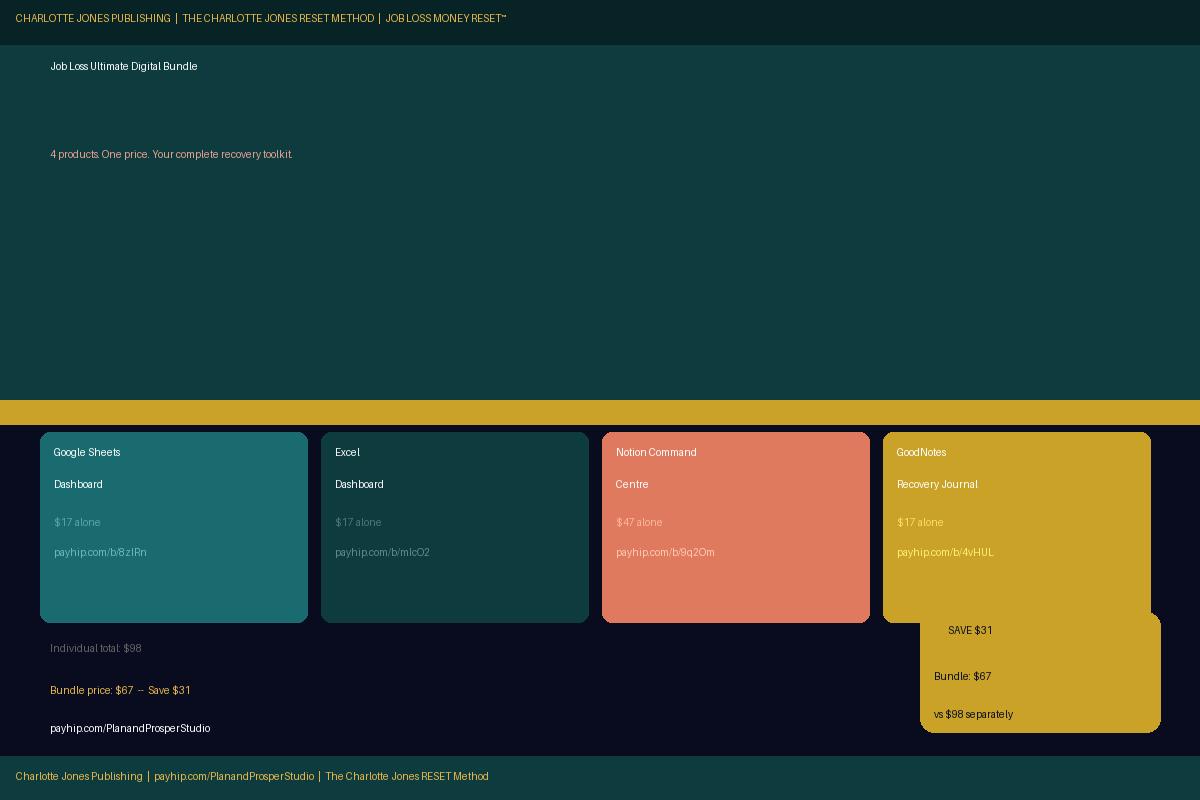Image resolution: width=1200 pixels, height=800 pixels.
Task: Click 'Dashboard' under Google Sheets
Action: pos(78,484)
